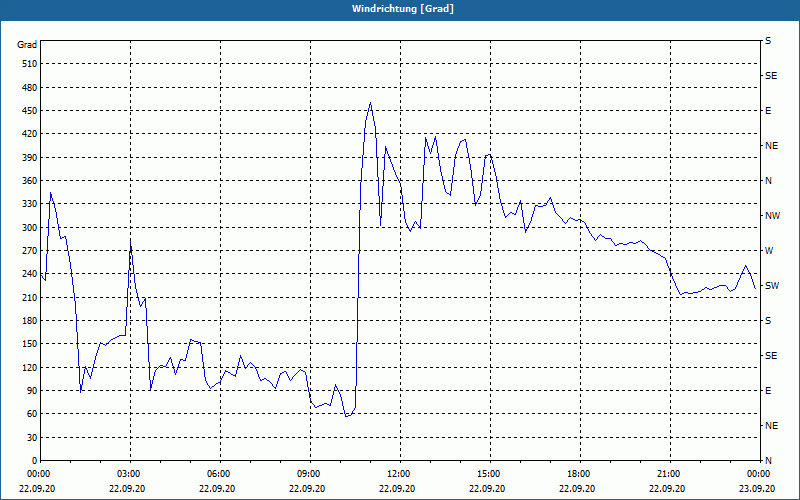The height and width of the screenshot is (500, 800).
Task: Click the 210 left axis label
Action: [30, 297]
